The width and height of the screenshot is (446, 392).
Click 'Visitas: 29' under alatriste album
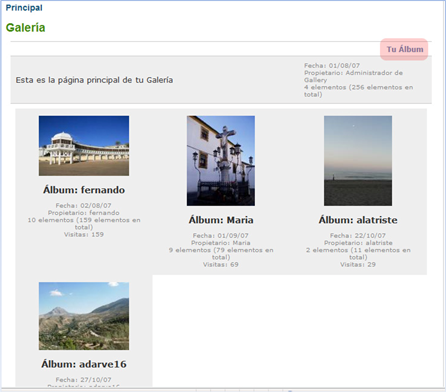tap(358, 265)
